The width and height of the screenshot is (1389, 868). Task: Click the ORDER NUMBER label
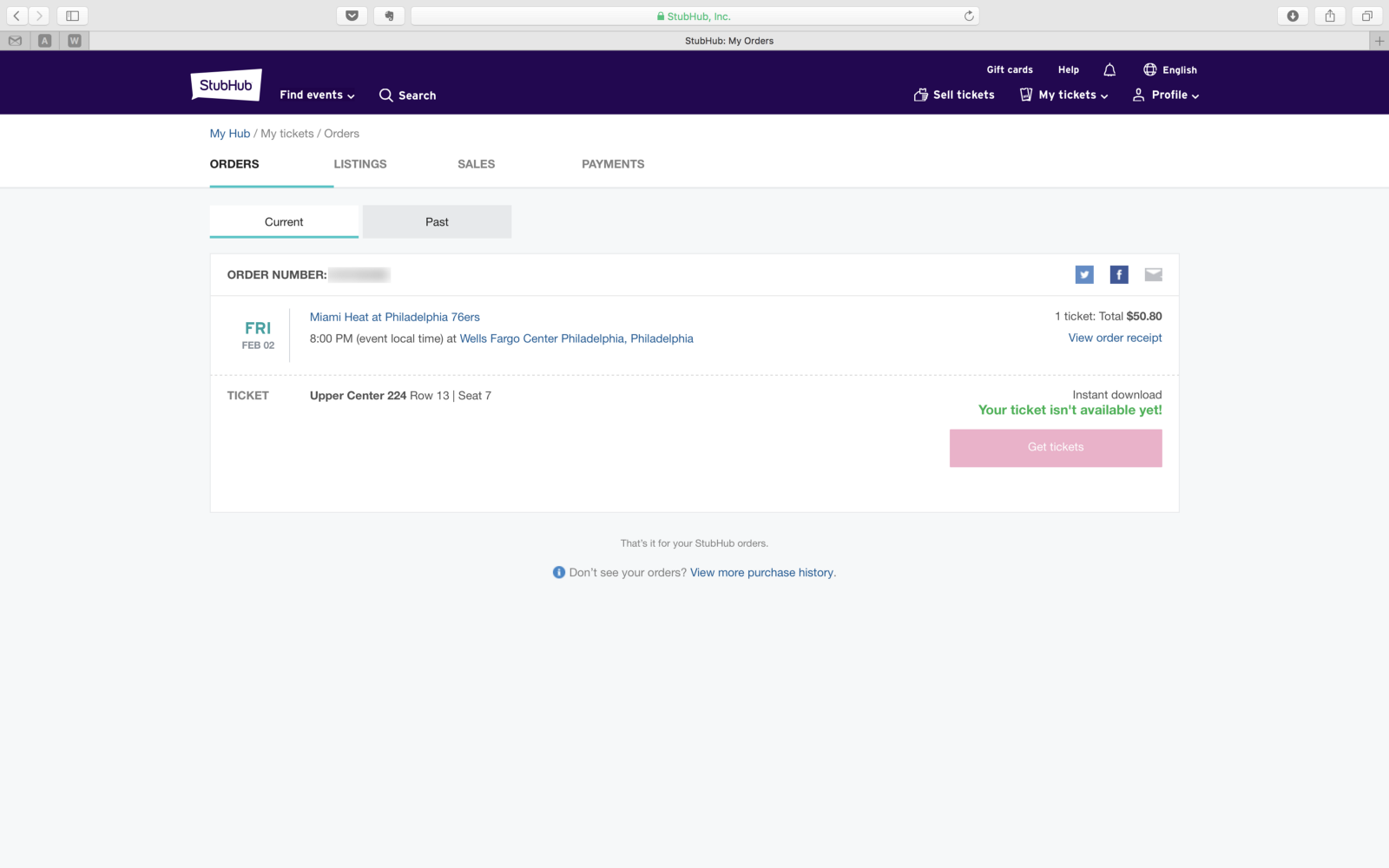click(x=277, y=275)
